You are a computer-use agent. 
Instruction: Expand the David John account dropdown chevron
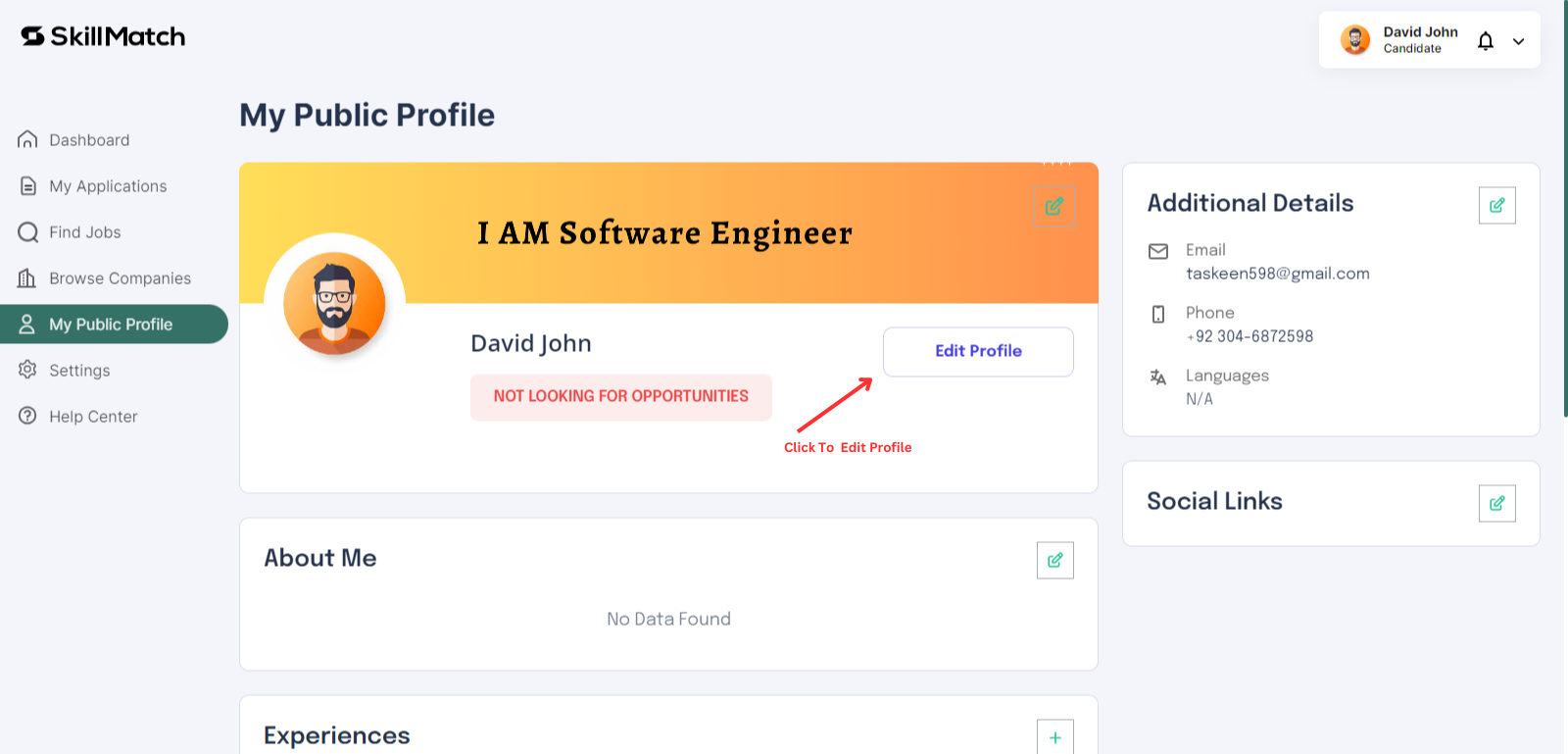pyautogui.click(x=1518, y=41)
